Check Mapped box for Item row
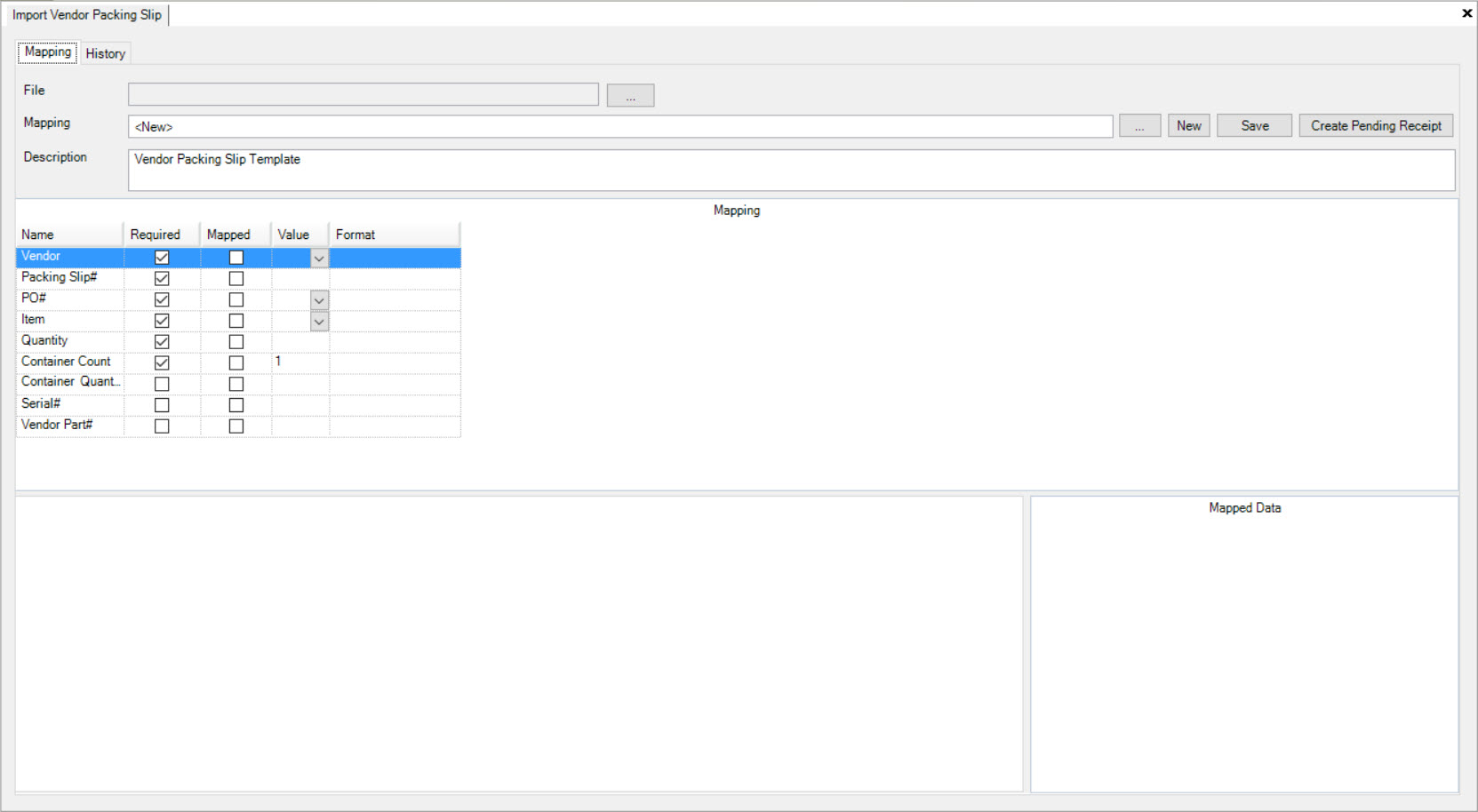 [236, 321]
